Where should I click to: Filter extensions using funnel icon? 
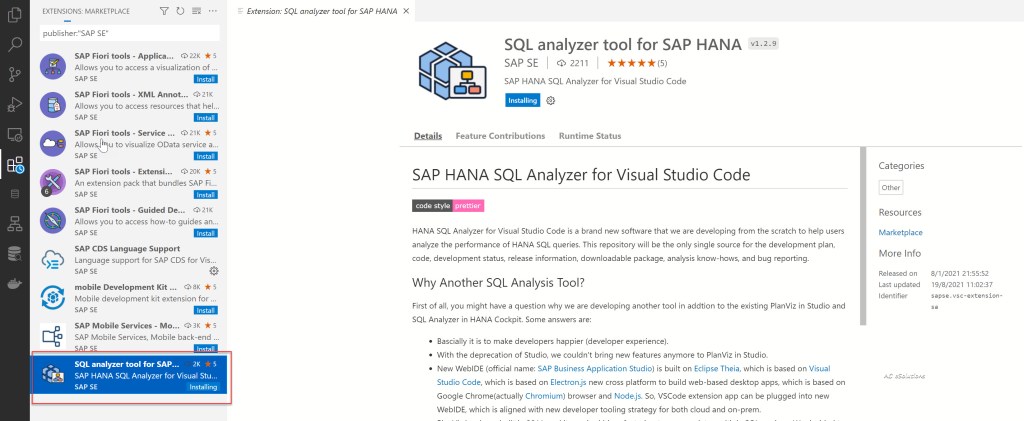(164, 11)
